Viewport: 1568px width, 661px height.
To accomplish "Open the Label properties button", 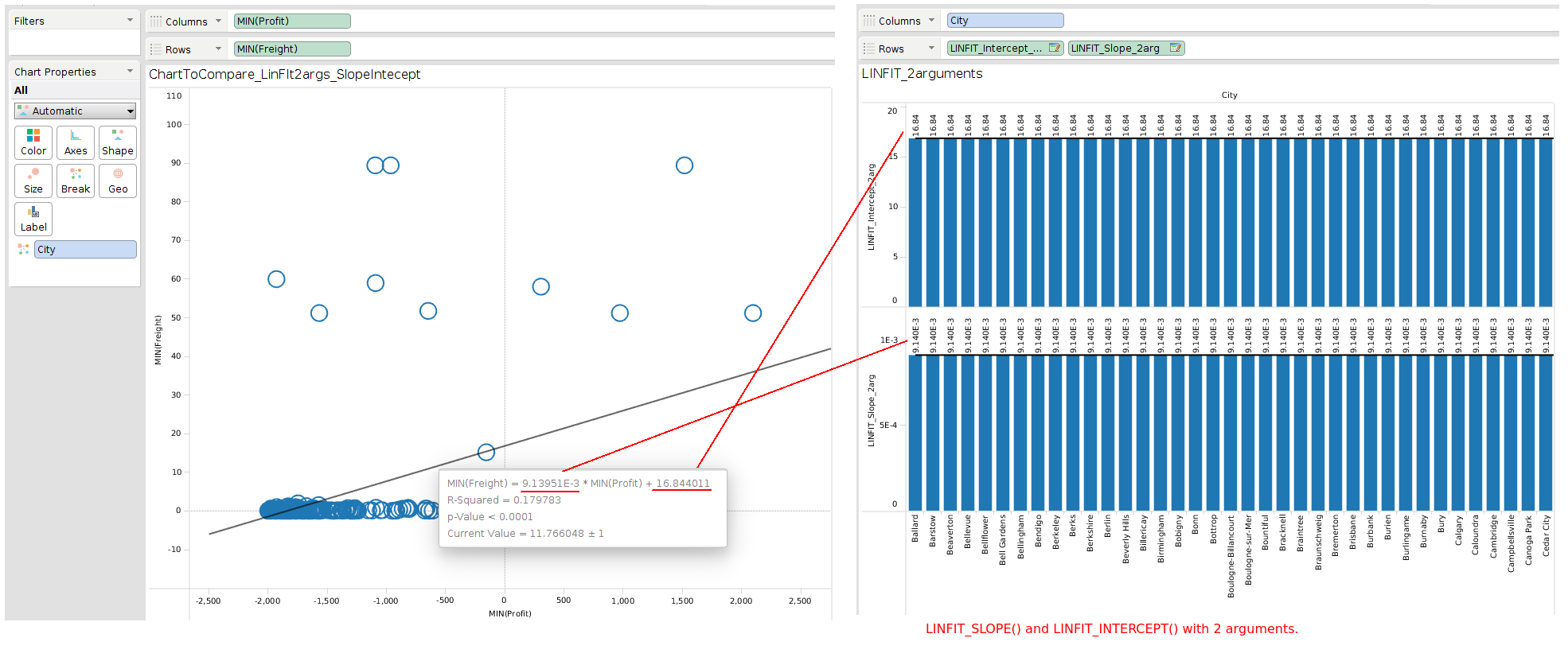I will [x=33, y=219].
